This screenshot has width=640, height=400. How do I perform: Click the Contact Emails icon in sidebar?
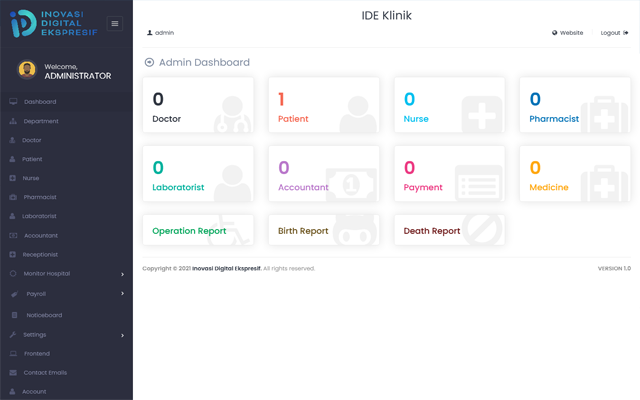[x=13, y=372]
